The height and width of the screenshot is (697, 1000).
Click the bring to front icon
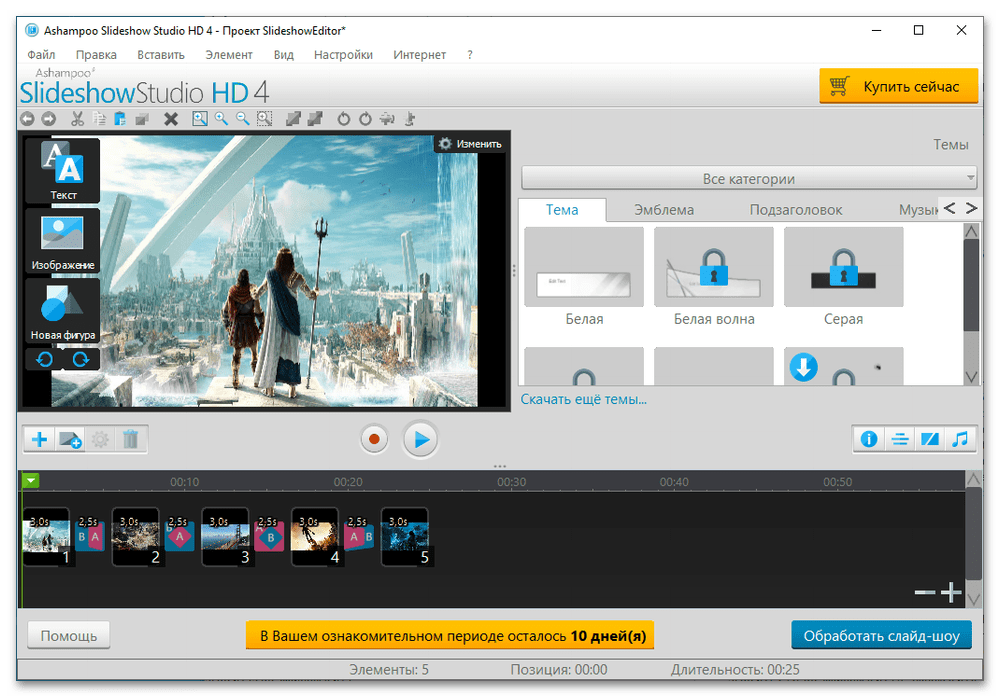pyautogui.click(x=293, y=119)
